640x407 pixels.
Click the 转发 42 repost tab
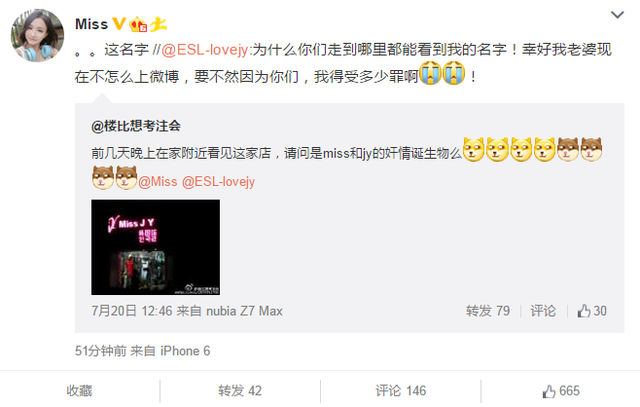[240, 391]
